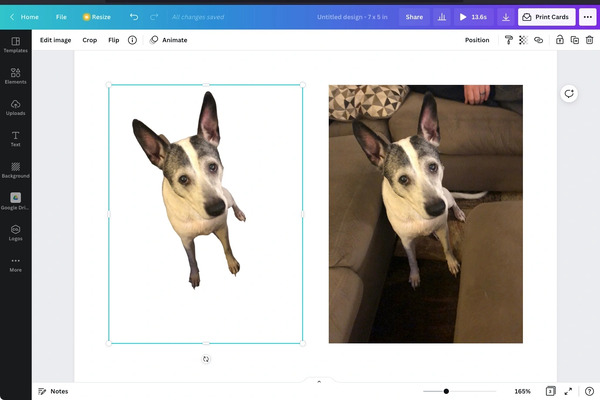Play the 13.6s presentation
Image resolution: width=600 pixels, height=400 pixels.
click(473, 17)
